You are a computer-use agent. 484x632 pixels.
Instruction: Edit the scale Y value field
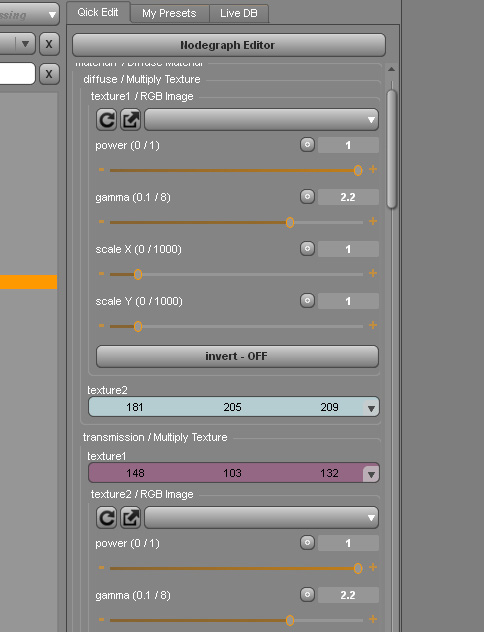click(348, 301)
